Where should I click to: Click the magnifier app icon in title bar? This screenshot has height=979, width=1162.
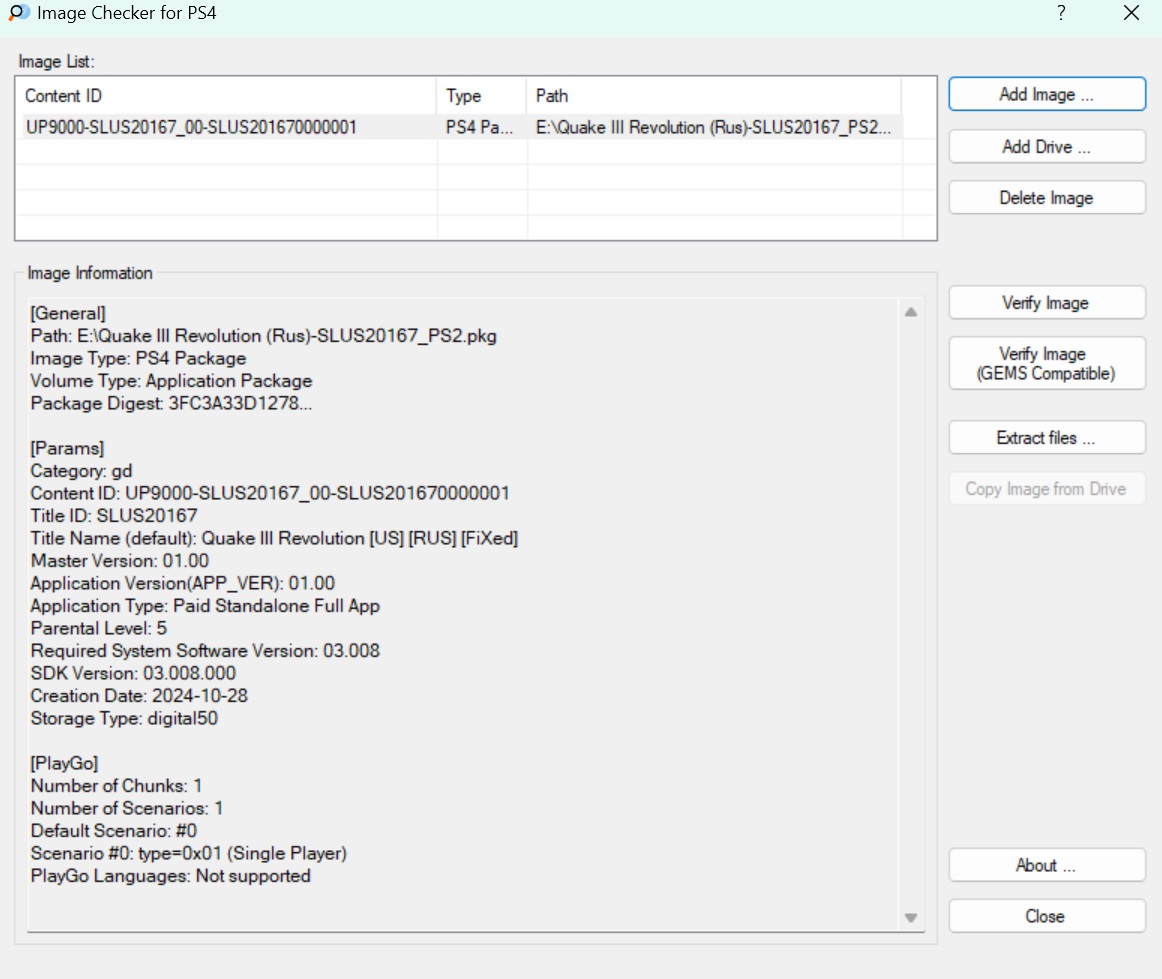[x=18, y=13]
